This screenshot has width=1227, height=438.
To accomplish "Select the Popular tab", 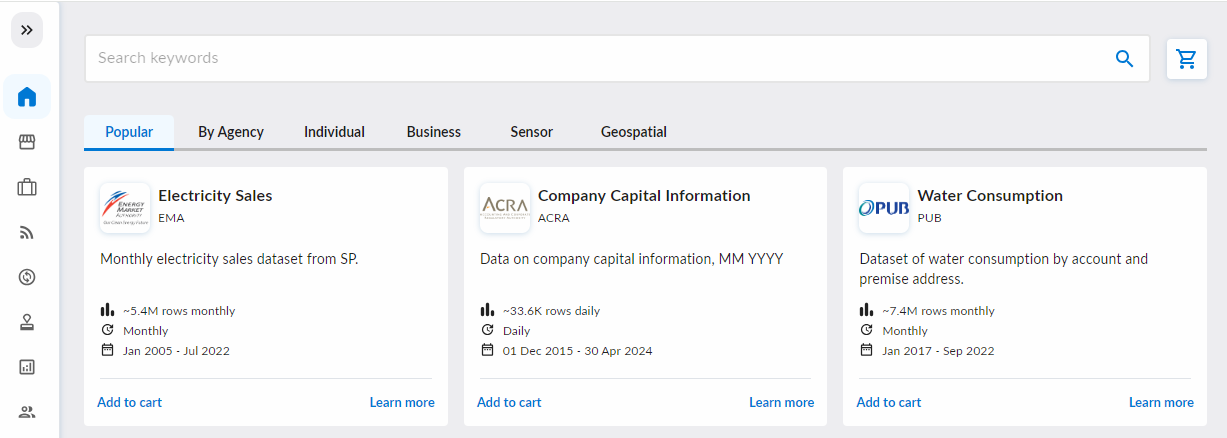I will point(129,132).
